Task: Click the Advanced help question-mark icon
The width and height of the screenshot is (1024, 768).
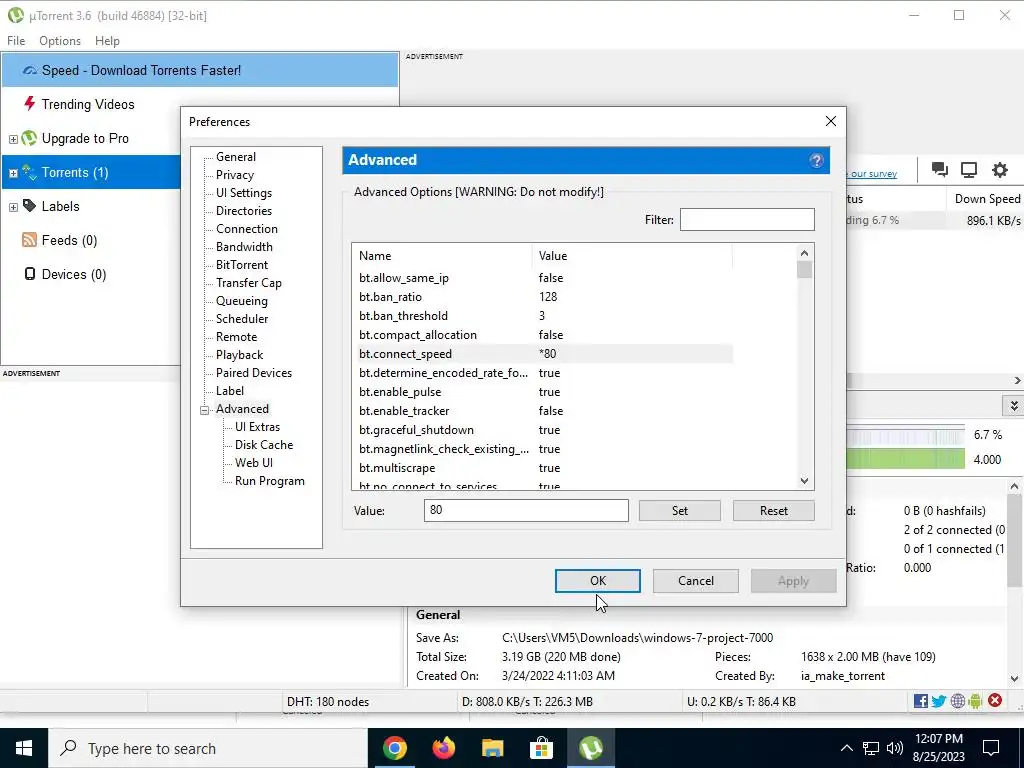Action: coord(816,161)
